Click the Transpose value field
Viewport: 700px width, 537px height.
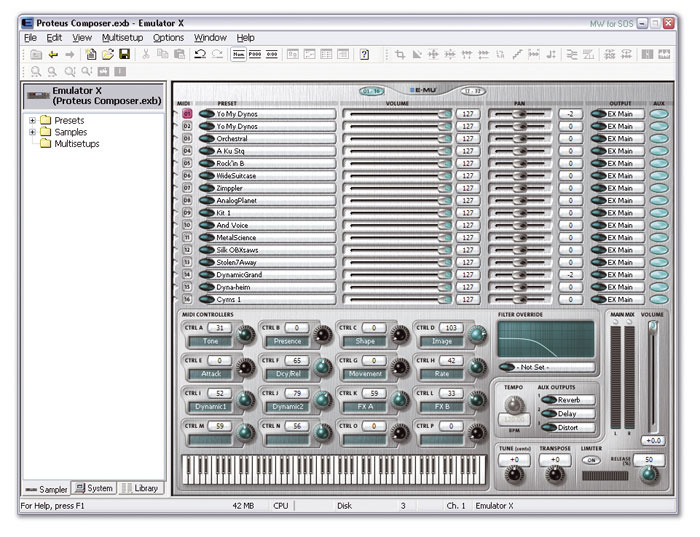click(x=554, y=460)
